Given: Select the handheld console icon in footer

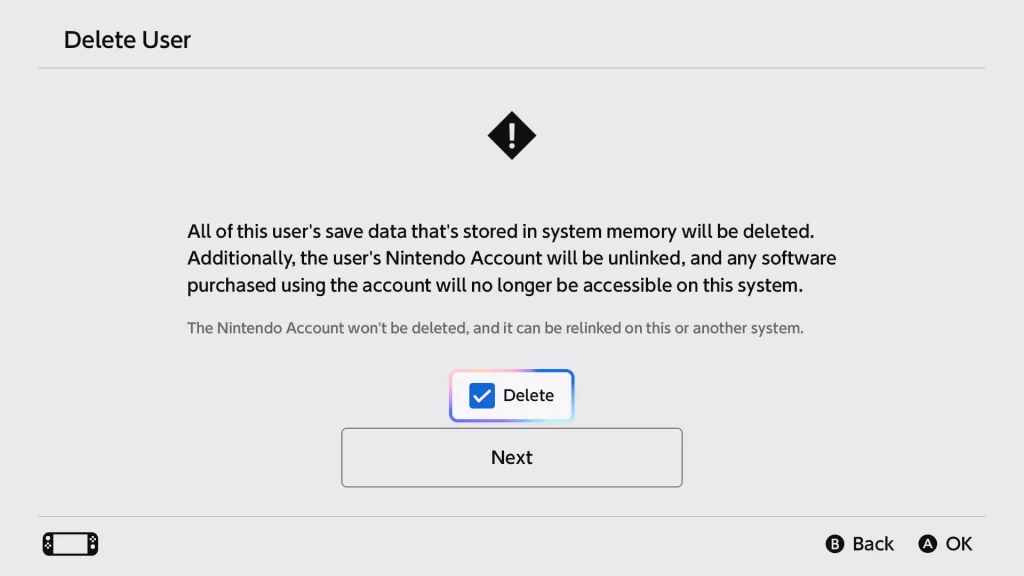Looking at the screenshot, I should [71, 544].
